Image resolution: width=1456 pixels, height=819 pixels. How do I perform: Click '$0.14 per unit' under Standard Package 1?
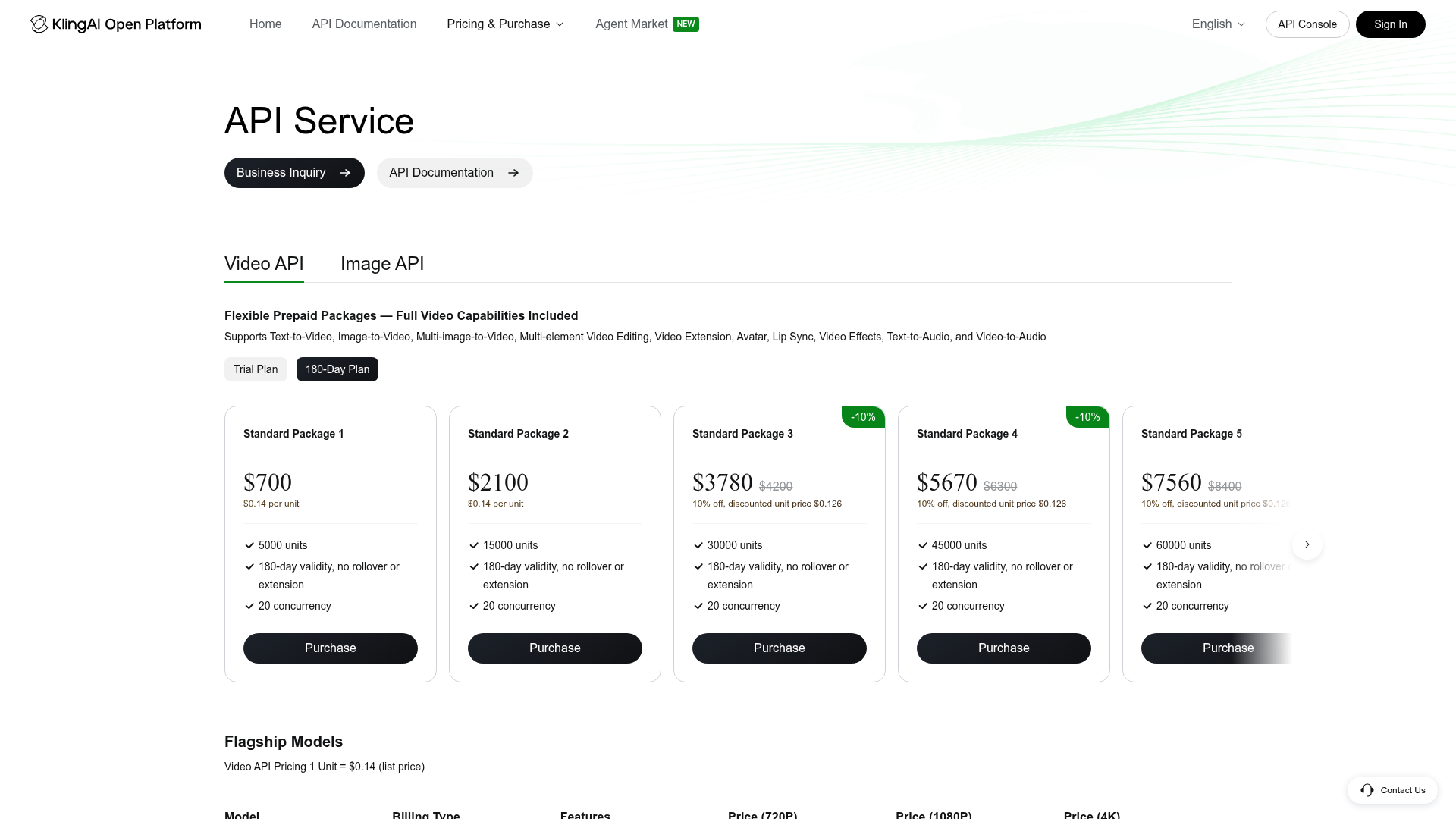tap(271, 504)
